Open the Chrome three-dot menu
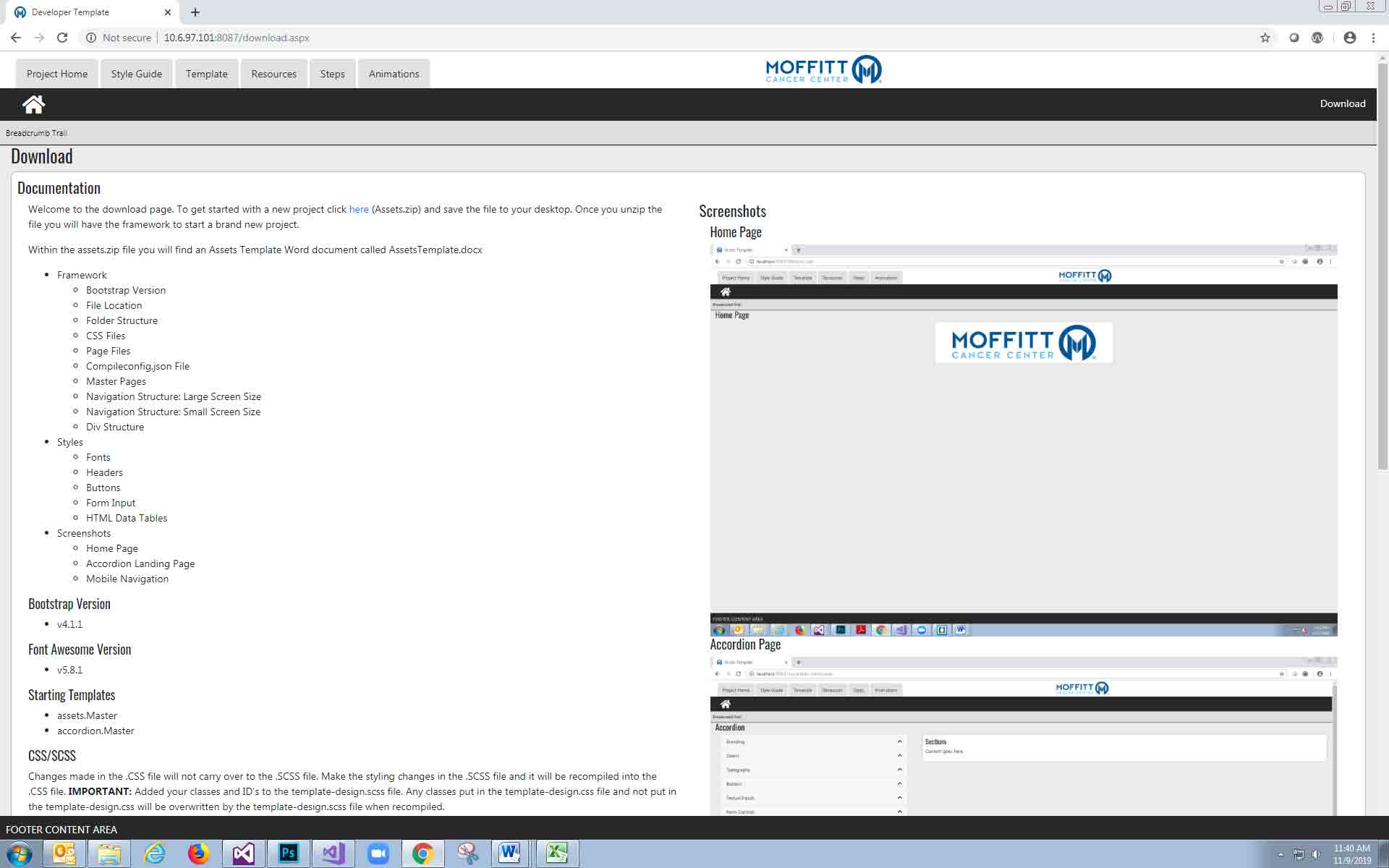The width and height of the screenshot is (1389, 868). [x=1373, y=38]
